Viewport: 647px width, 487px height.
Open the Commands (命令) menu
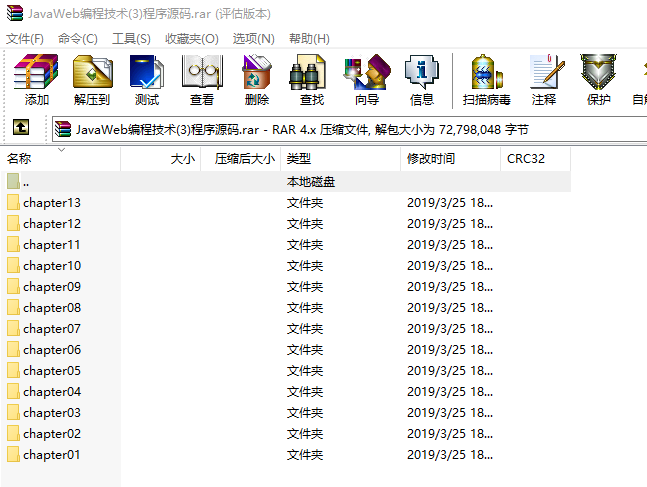point(78,39)
